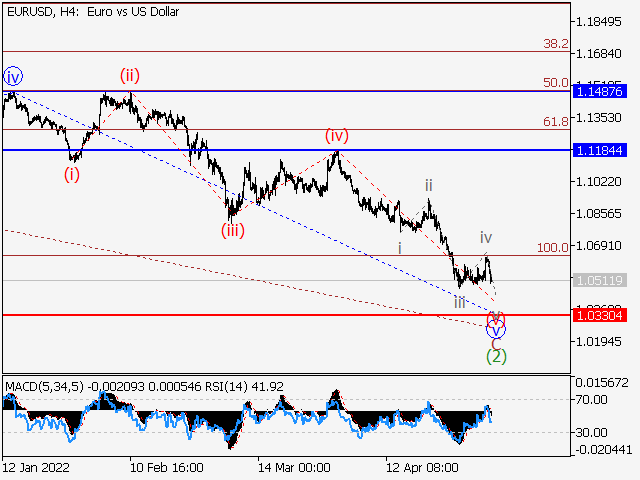Click the gray 1.05119 current price tag
The width and height of the screenshot is (640, 480).
tap(600, 280)
